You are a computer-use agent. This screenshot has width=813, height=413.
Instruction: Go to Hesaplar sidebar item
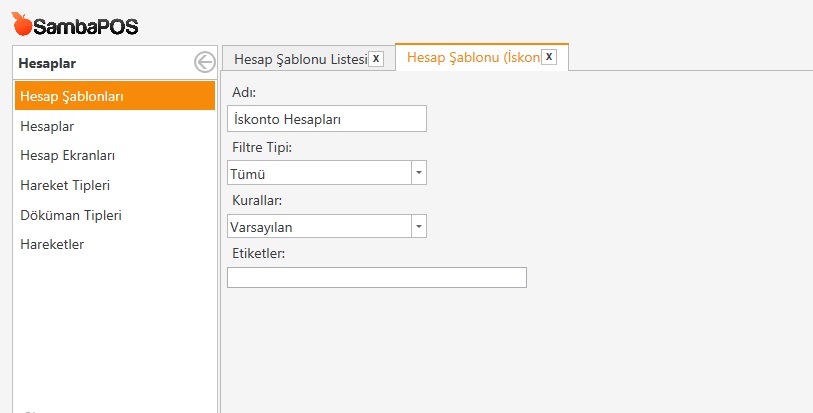(x=47, y=126)
